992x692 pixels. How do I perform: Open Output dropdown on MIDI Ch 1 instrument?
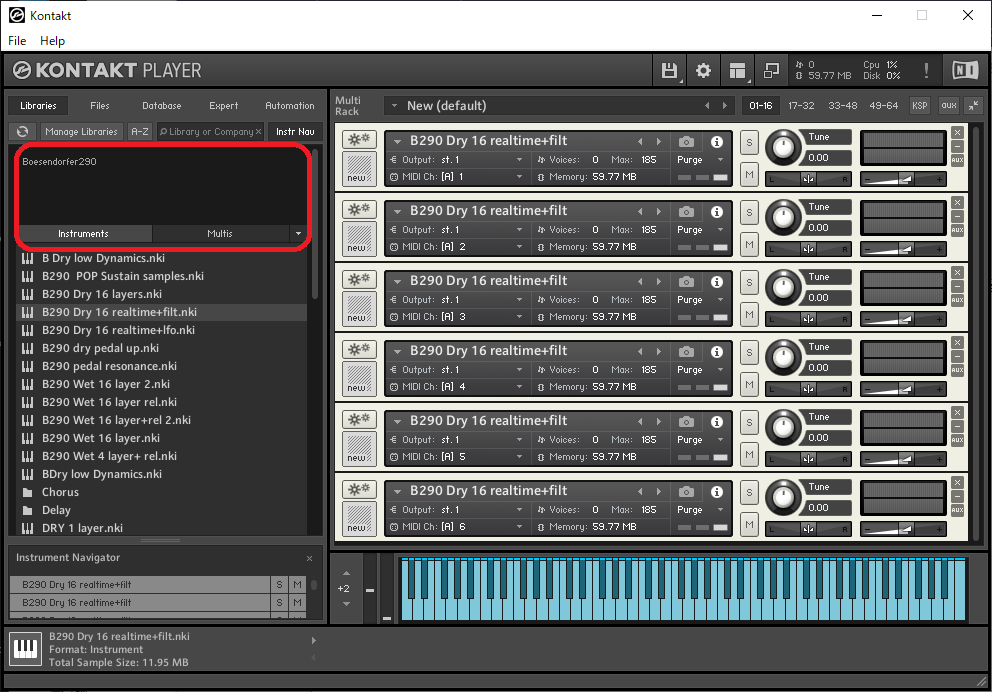coord(519,159)
